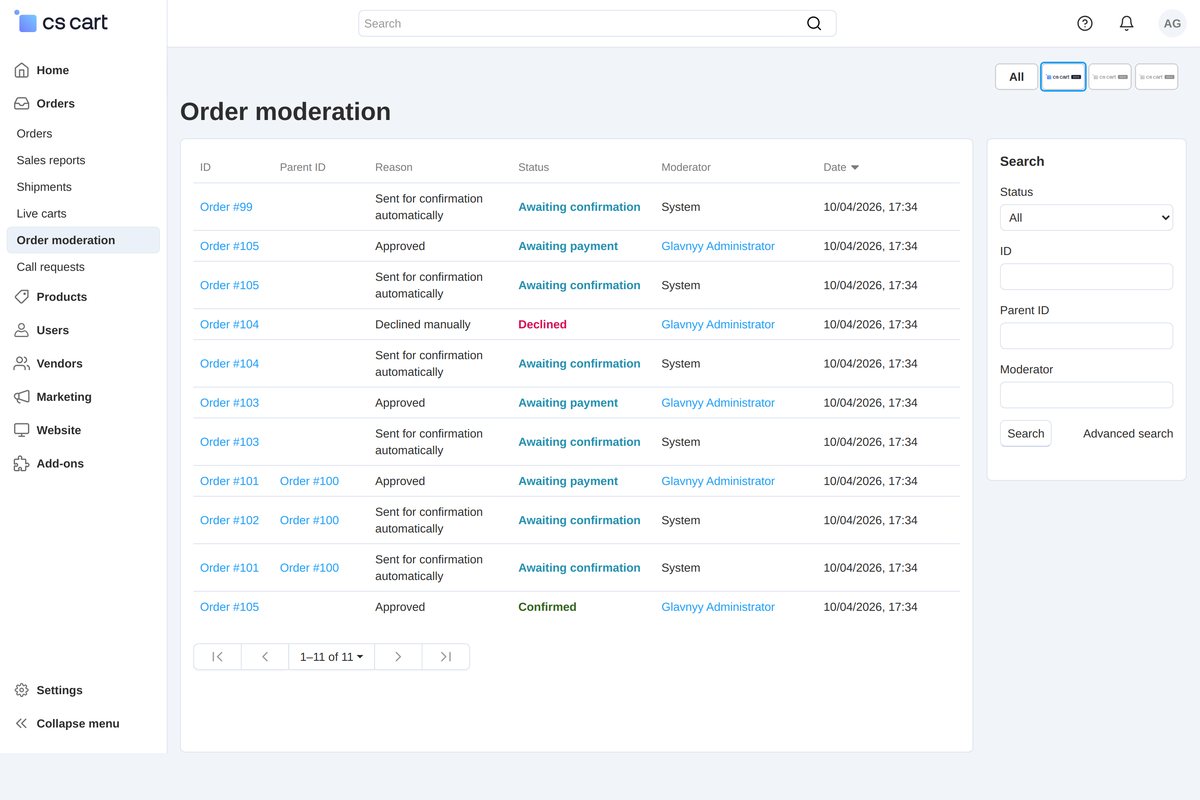This screenshot has width=1200, height=800.
Task: Go to previous page of results
Action: 265,657
